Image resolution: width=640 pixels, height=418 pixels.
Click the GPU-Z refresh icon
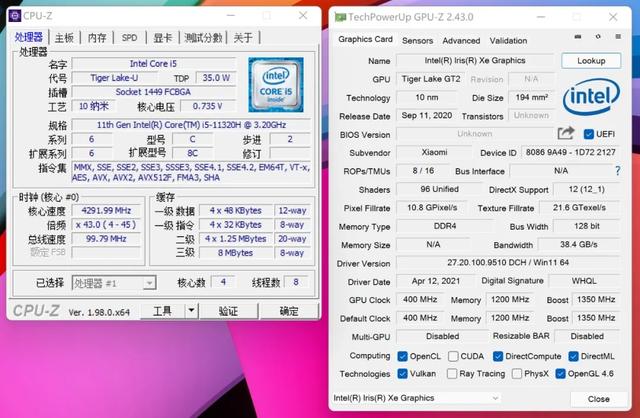(x=598, y=40)
